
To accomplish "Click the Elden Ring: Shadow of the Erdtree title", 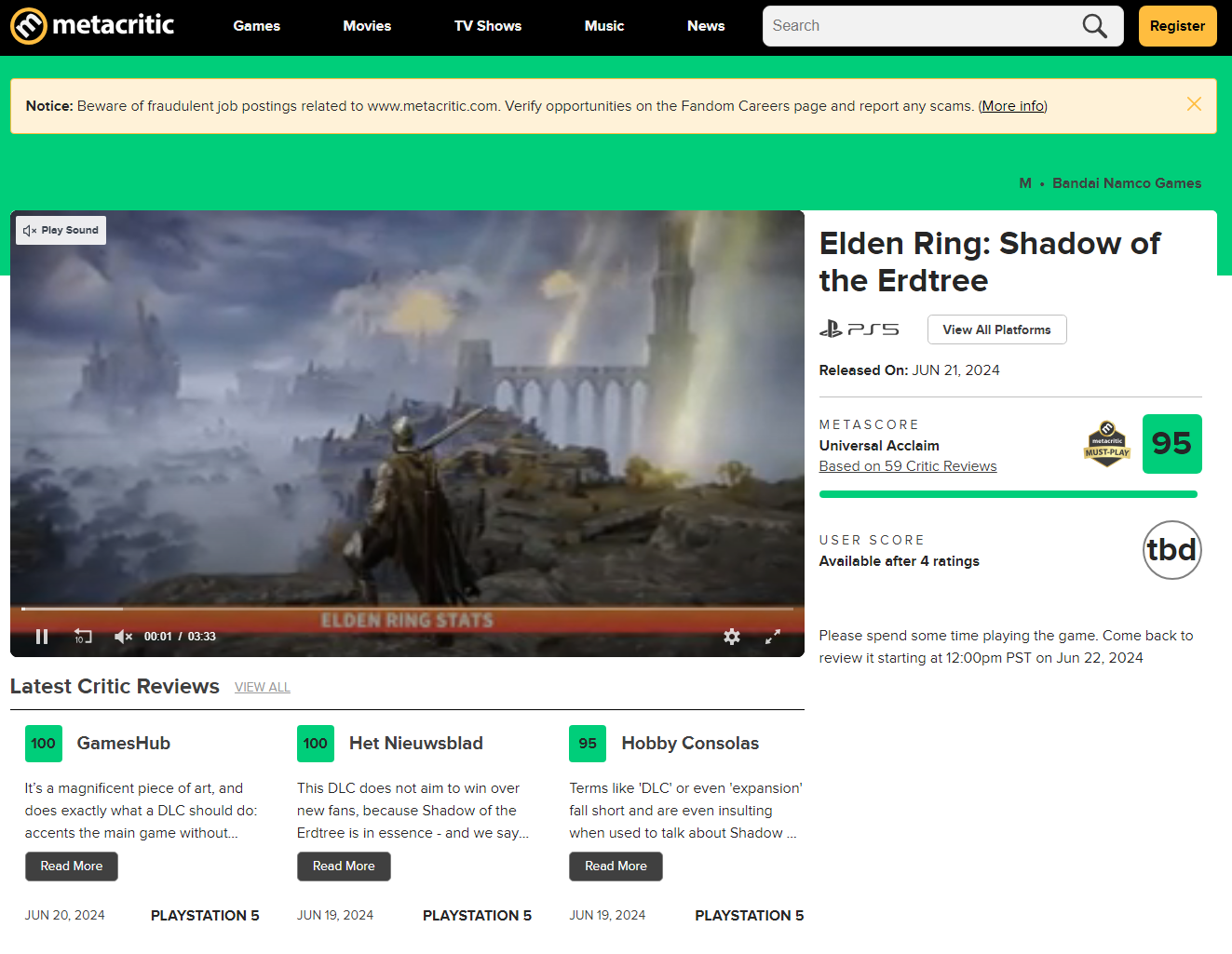I will 990,262.
